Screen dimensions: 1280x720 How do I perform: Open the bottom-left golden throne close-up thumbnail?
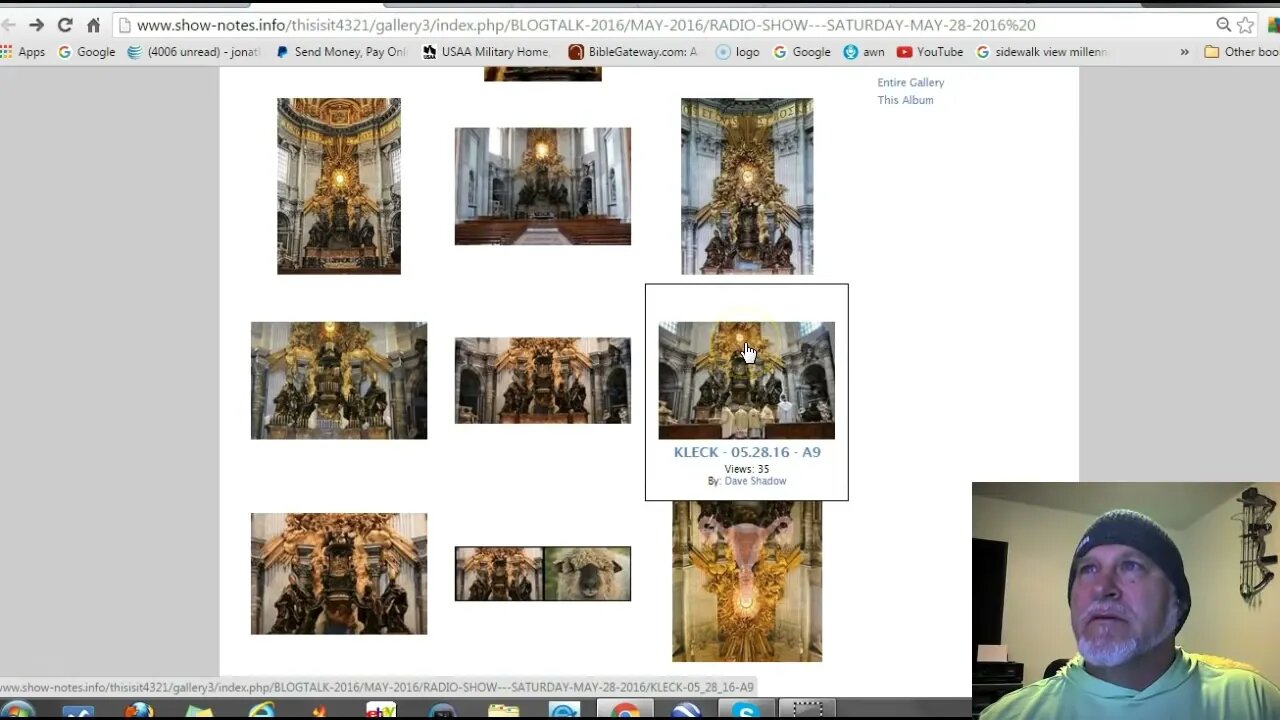pos(339,574)
